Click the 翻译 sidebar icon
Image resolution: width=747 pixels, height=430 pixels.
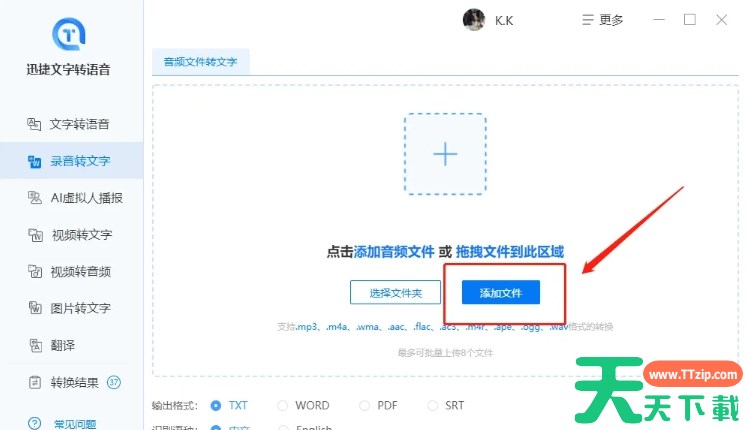point(35,345)
